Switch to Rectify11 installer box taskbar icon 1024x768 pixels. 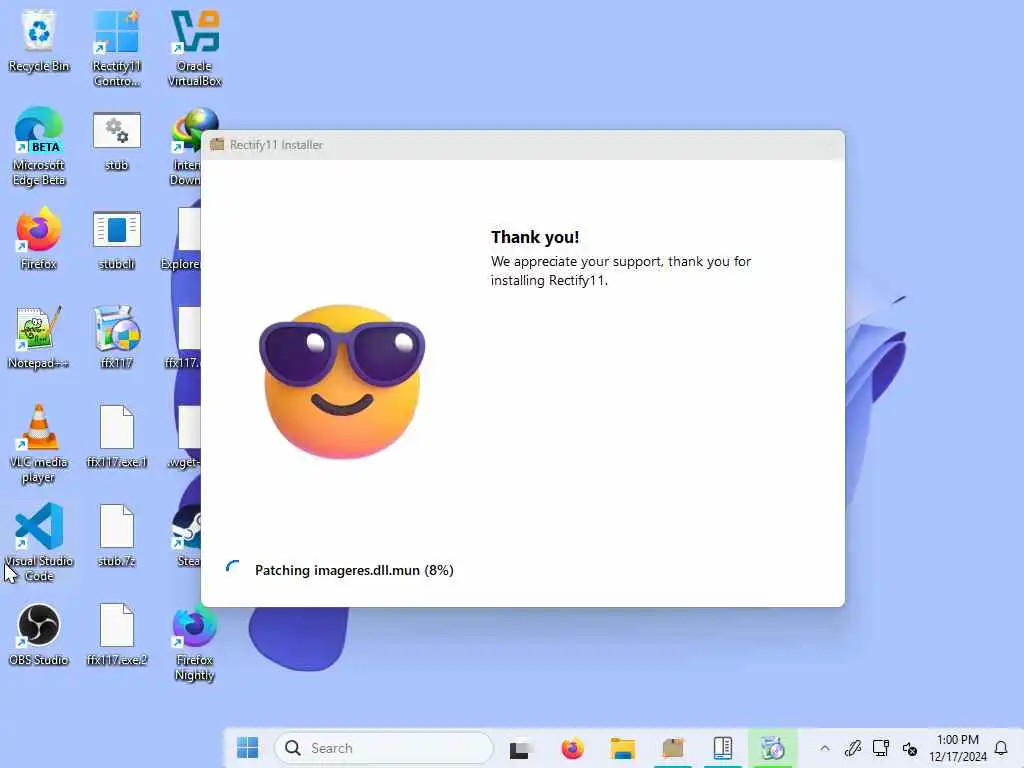(673, 748)
